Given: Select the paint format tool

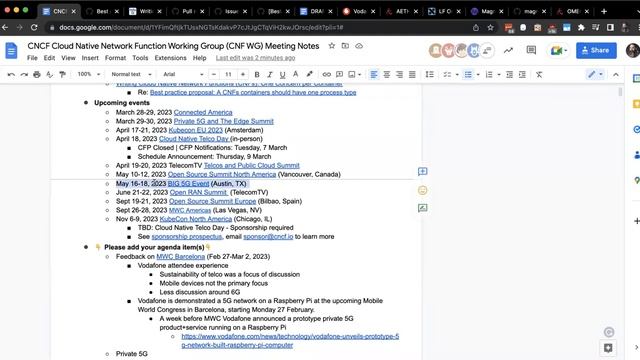Looking at the screenshot, I should point(62,74).
